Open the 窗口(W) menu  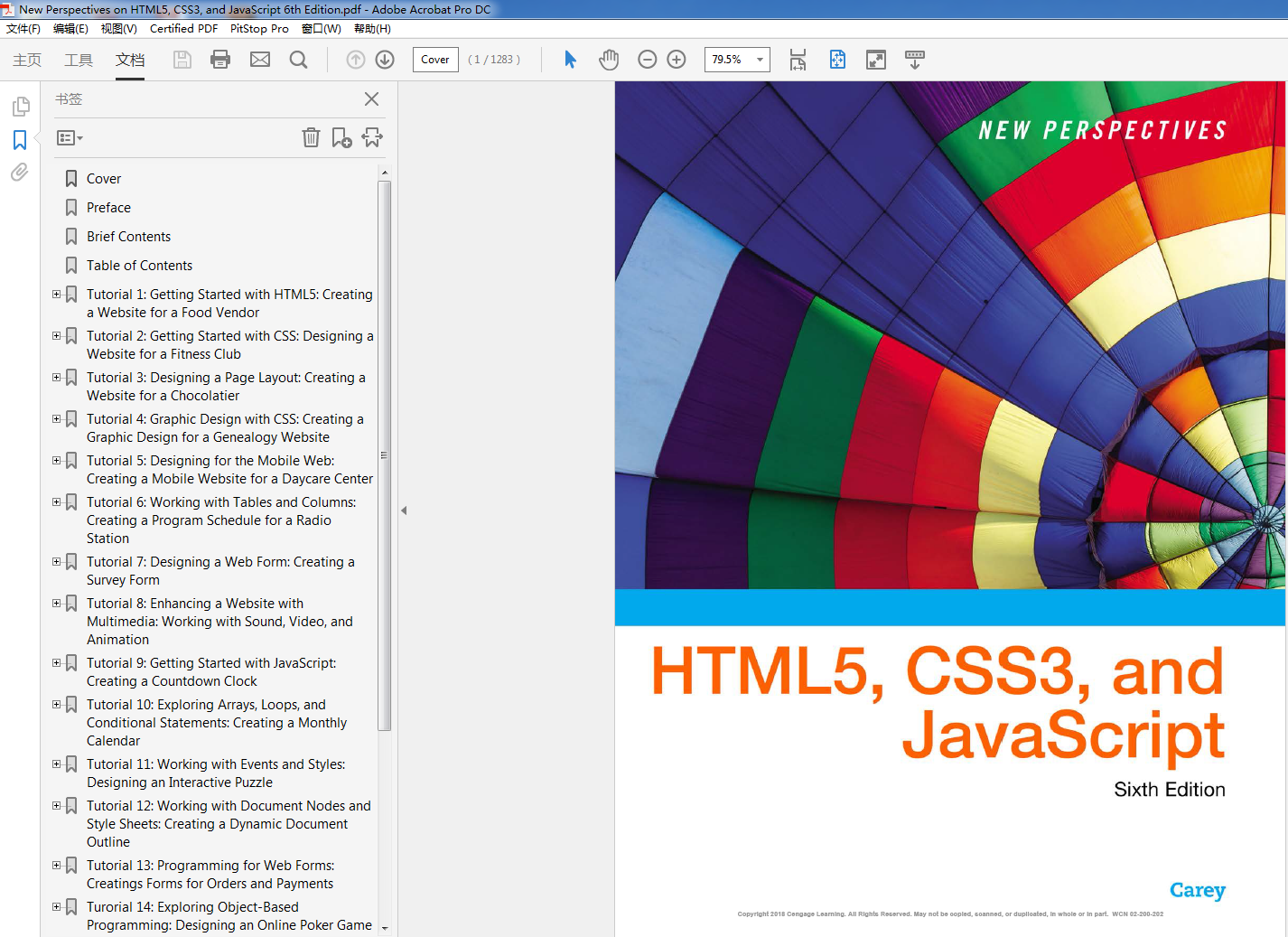pos(322,29)
